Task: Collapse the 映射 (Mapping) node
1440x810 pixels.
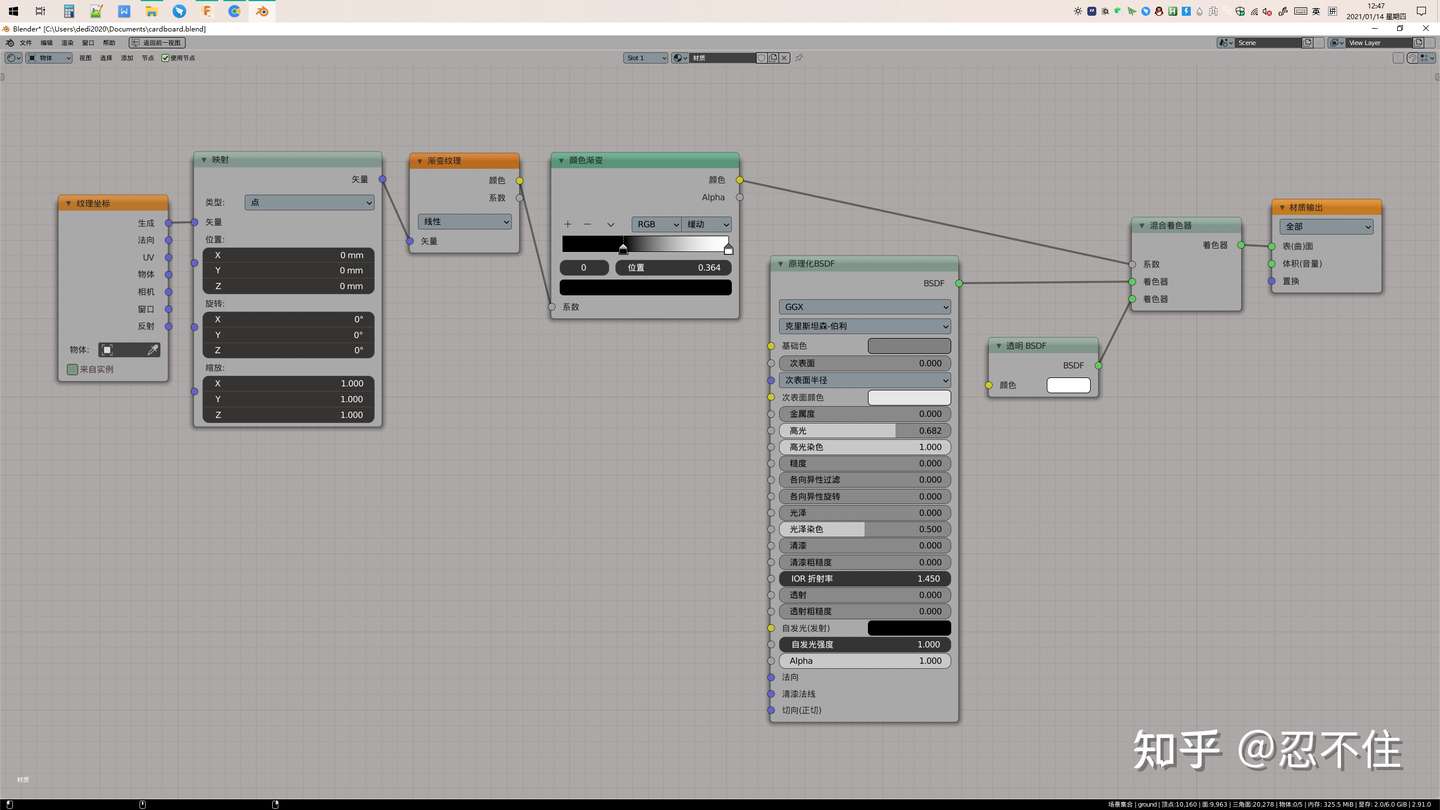Action: pos(204,160)
